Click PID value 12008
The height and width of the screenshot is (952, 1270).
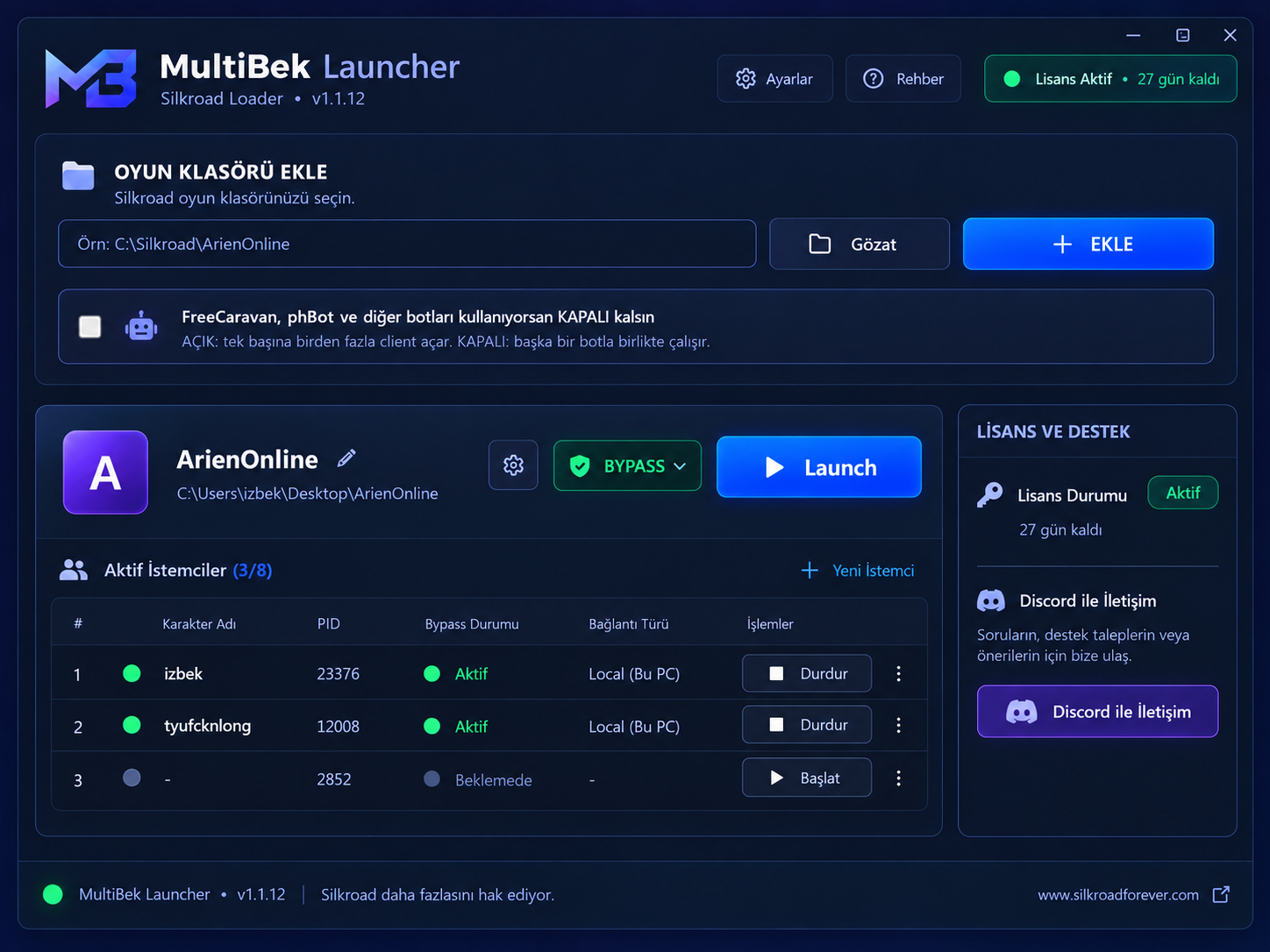339,727
